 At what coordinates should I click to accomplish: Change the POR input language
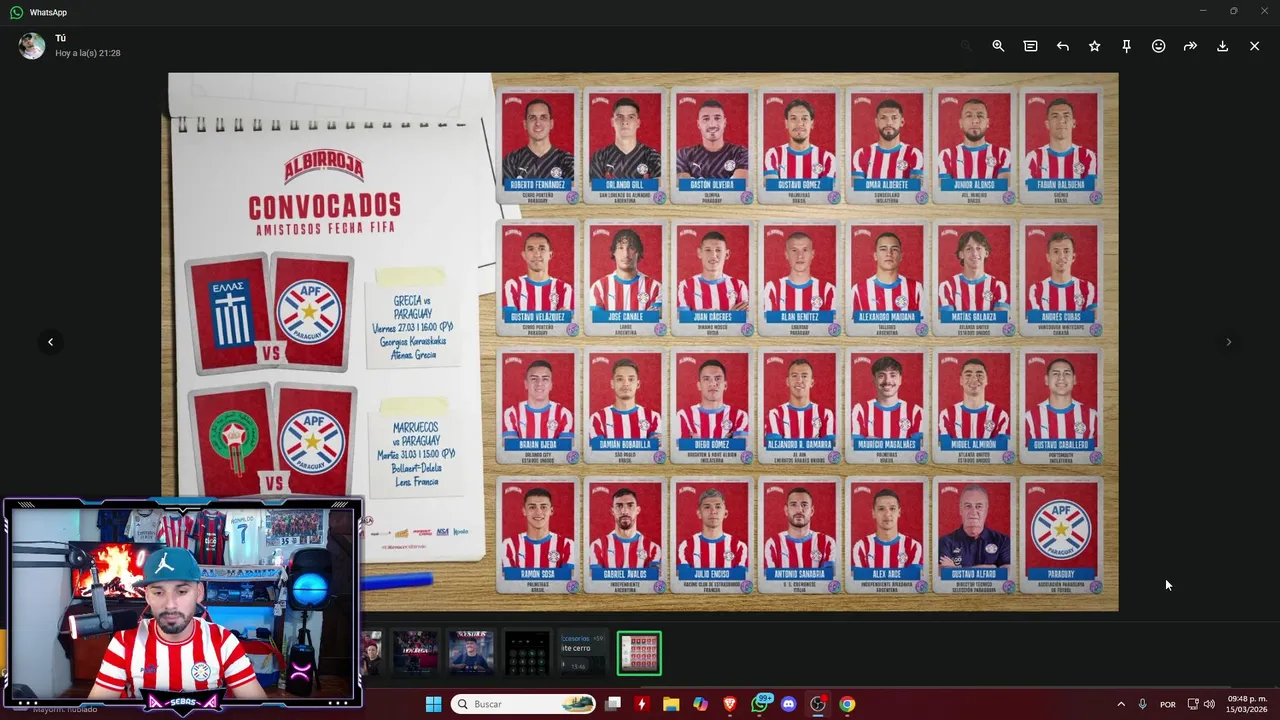pos(1167,704)
